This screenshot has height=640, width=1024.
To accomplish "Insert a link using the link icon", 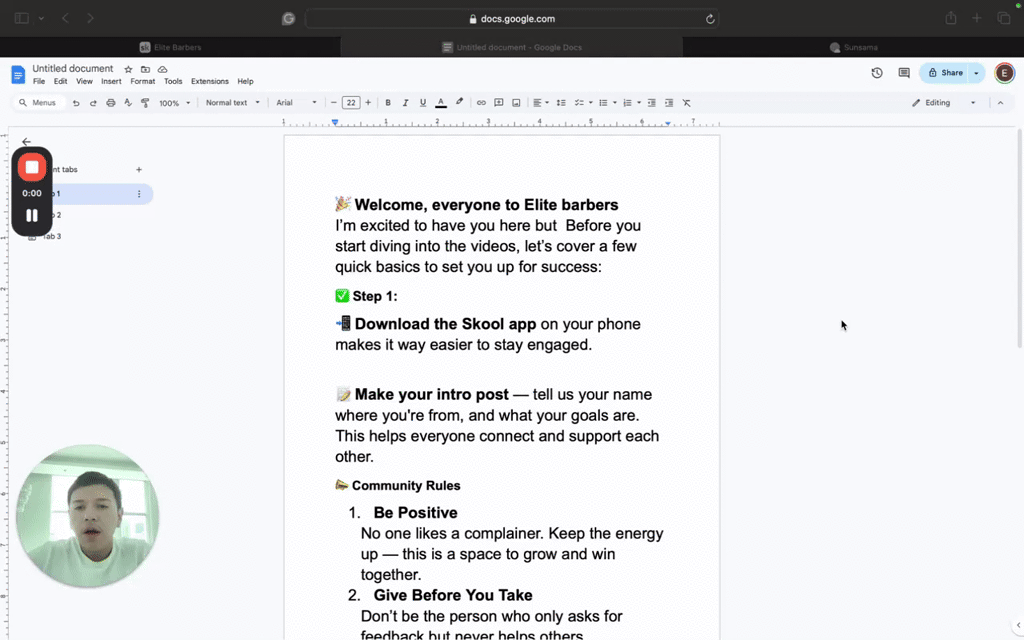I will (481, 103).
